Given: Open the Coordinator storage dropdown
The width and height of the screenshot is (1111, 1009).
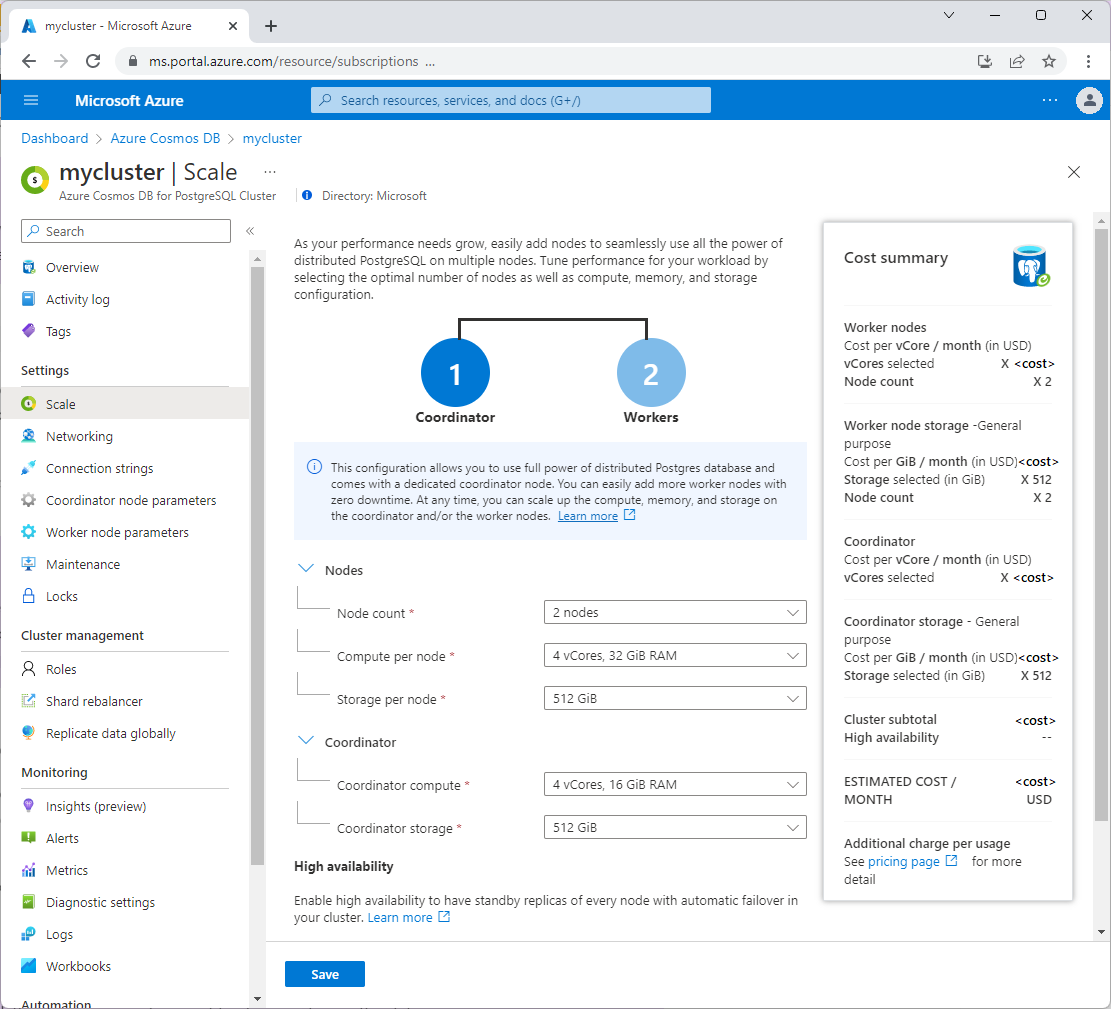Looking at the screenshot, I should 674,828.
